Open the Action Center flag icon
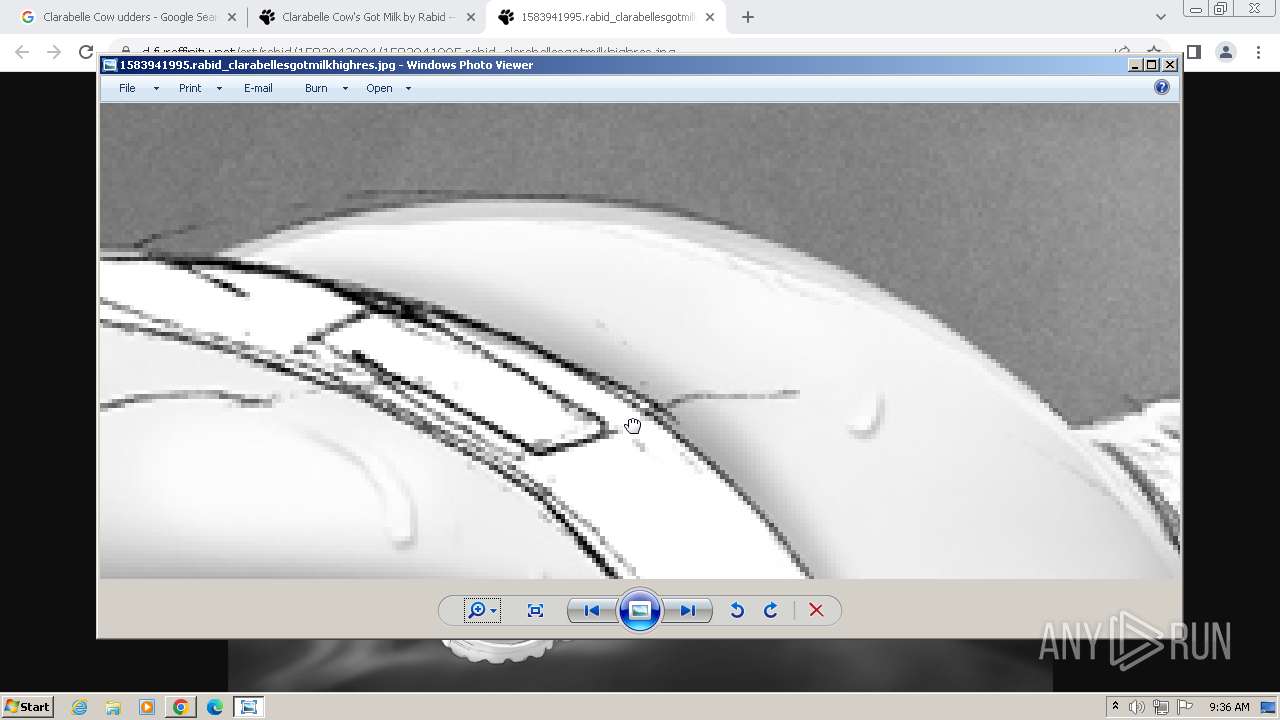The image size is (1280, 720). pos(1185,707)
